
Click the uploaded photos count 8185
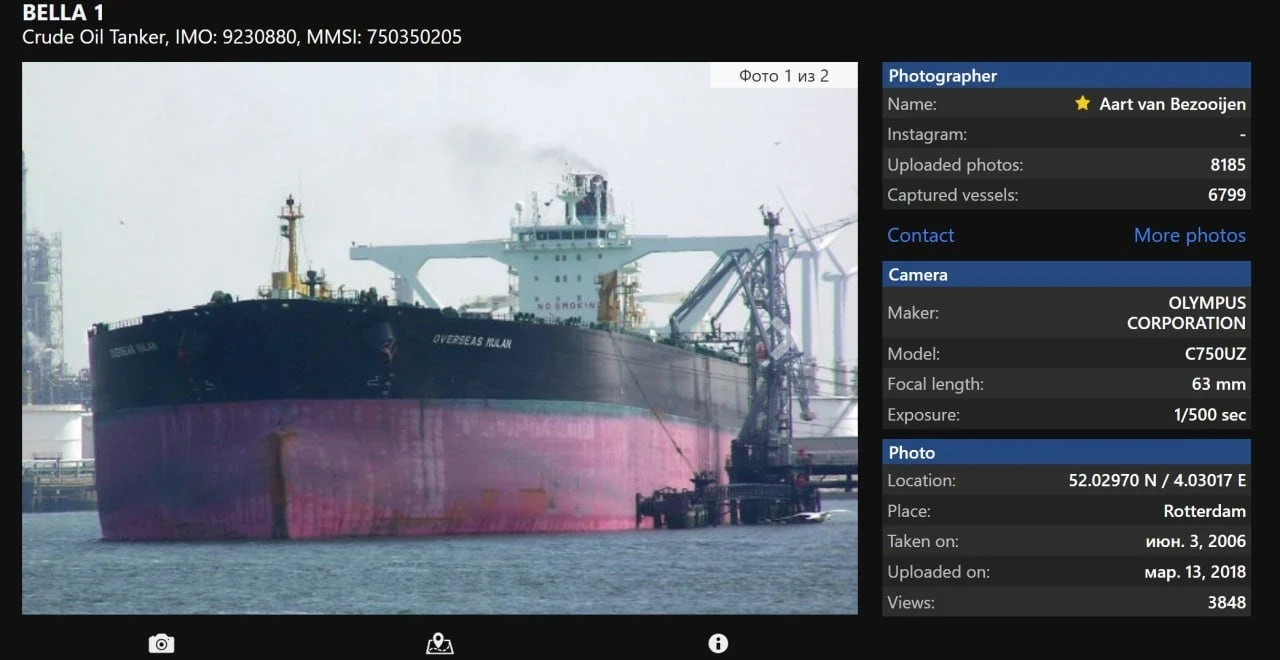[1227, 165]
